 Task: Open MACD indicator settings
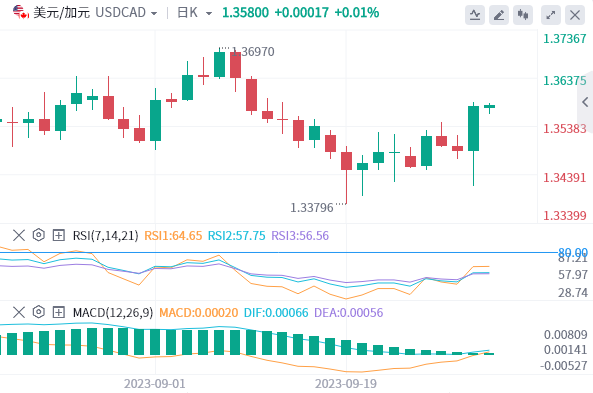(39, 312)
